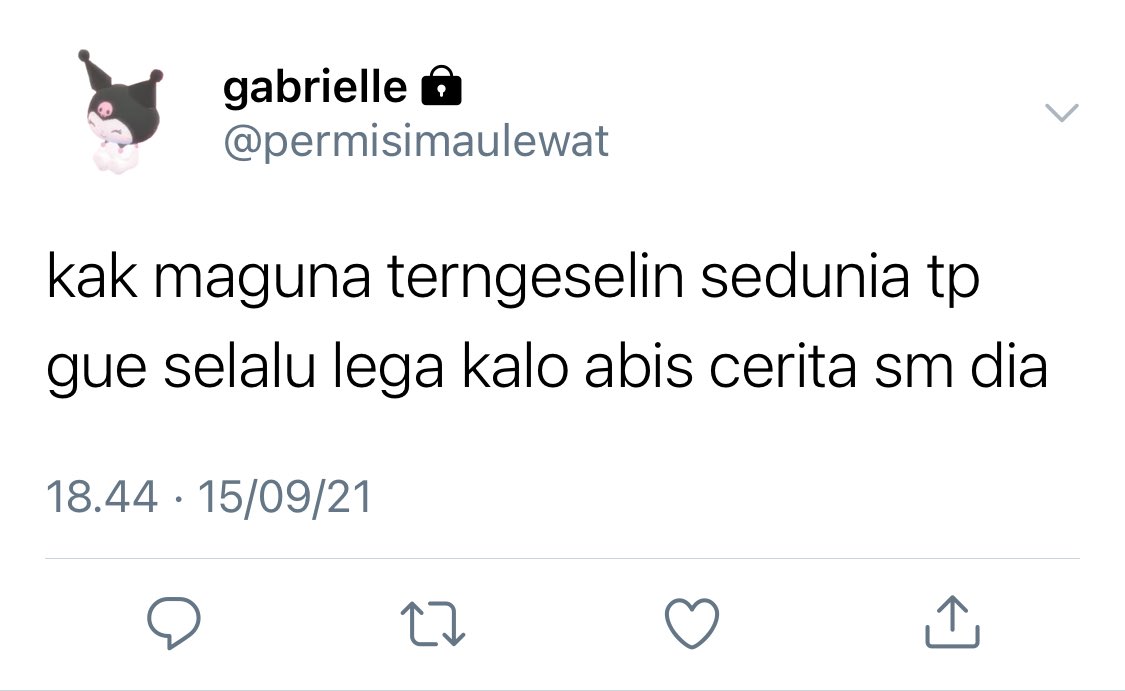
Task: Toggle the heart to favorite this tweet
Action: (x=692, y=623)
